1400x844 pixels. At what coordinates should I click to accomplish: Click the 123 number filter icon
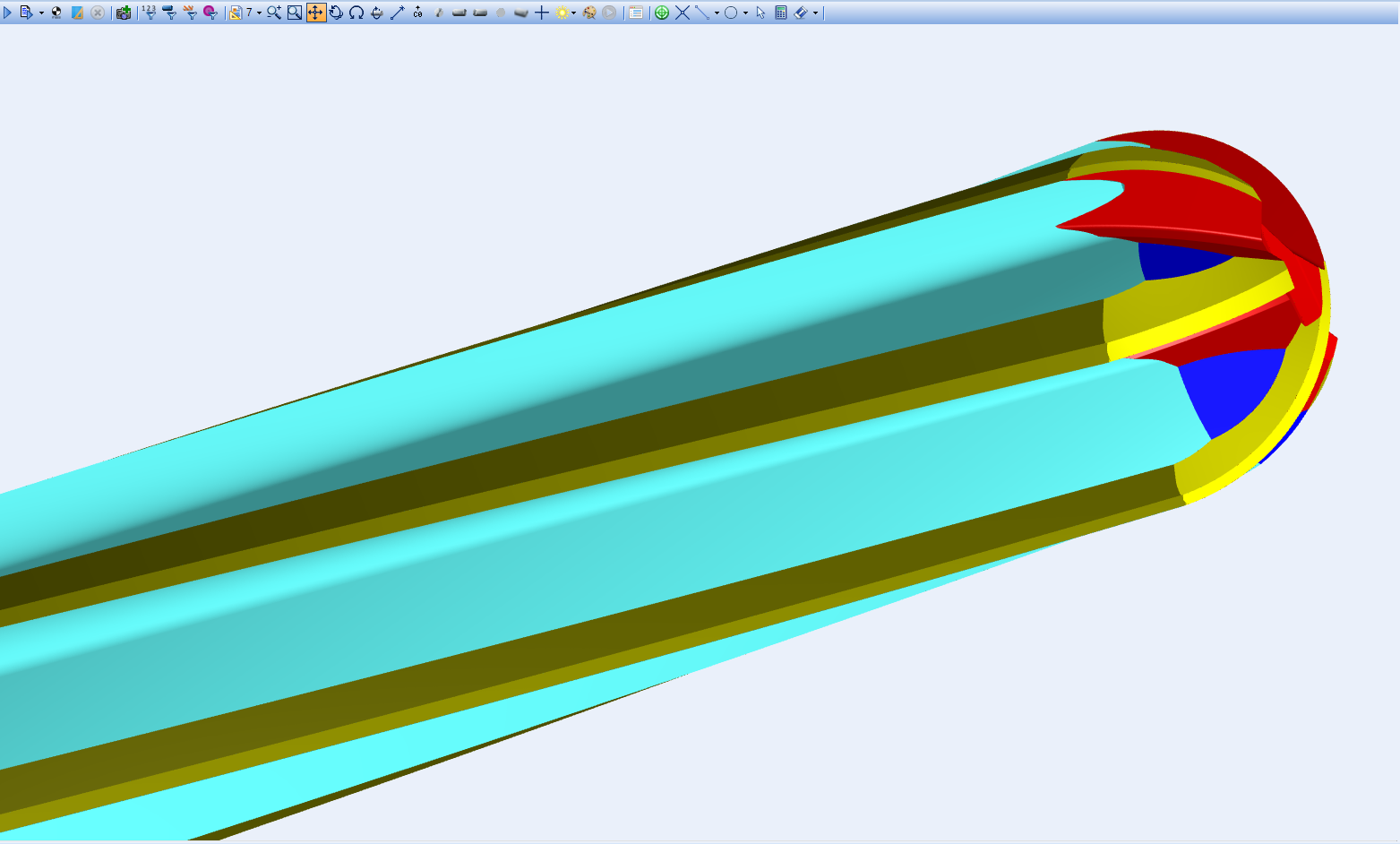pyautogui.click(x=149, y=13)
